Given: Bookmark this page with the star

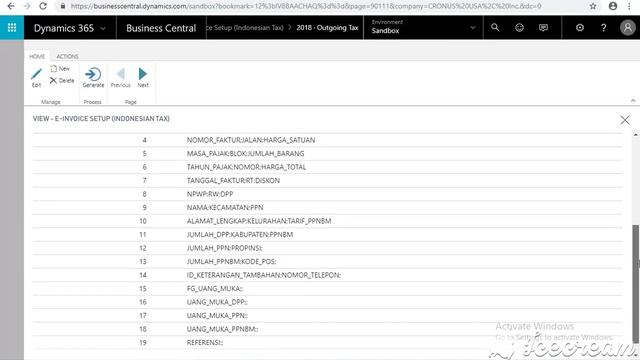Looking at the screenshot, I should coord(593,6).
